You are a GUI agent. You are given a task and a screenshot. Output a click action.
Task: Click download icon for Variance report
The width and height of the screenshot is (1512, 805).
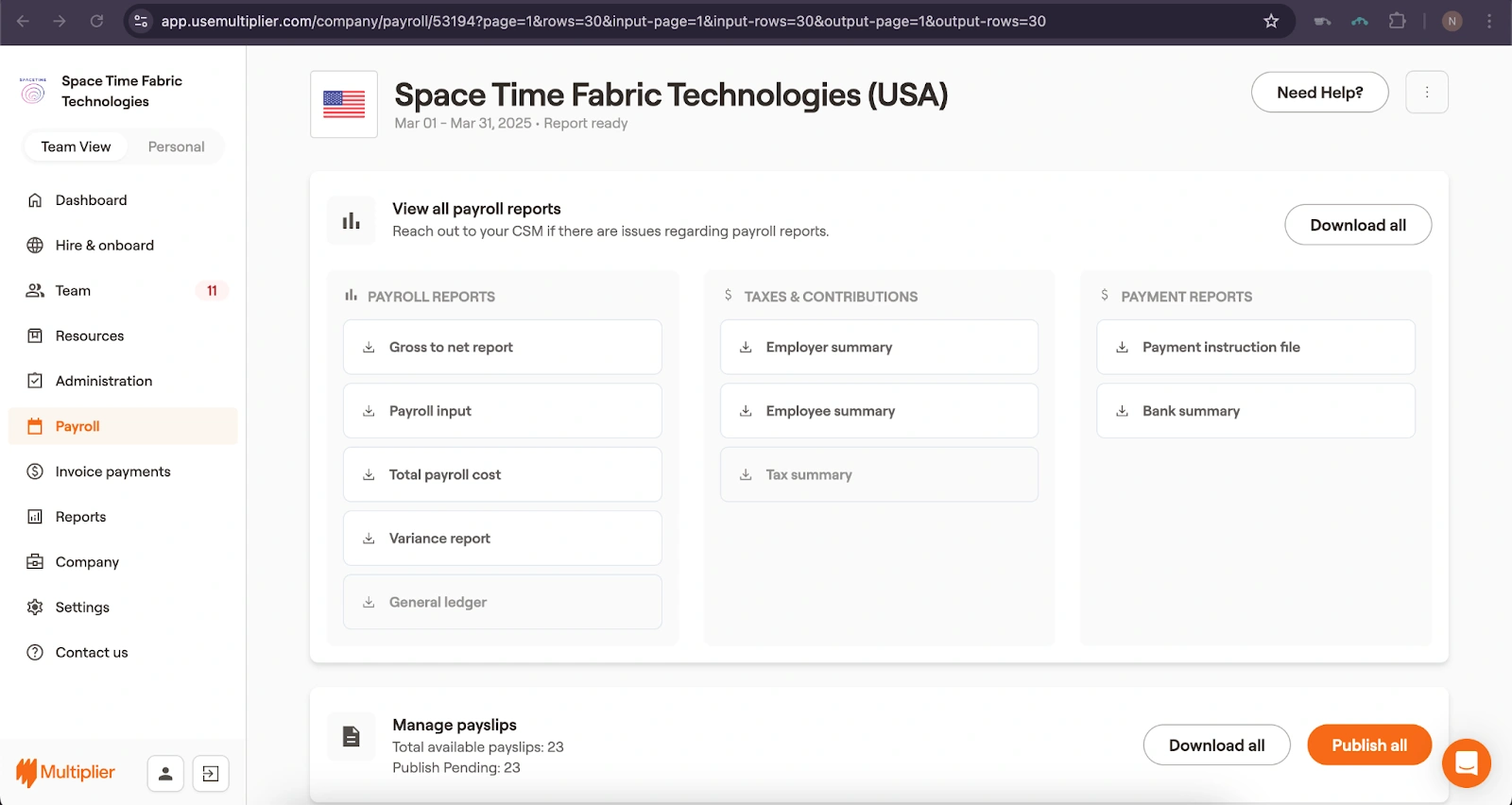click(x=369, y=539)
